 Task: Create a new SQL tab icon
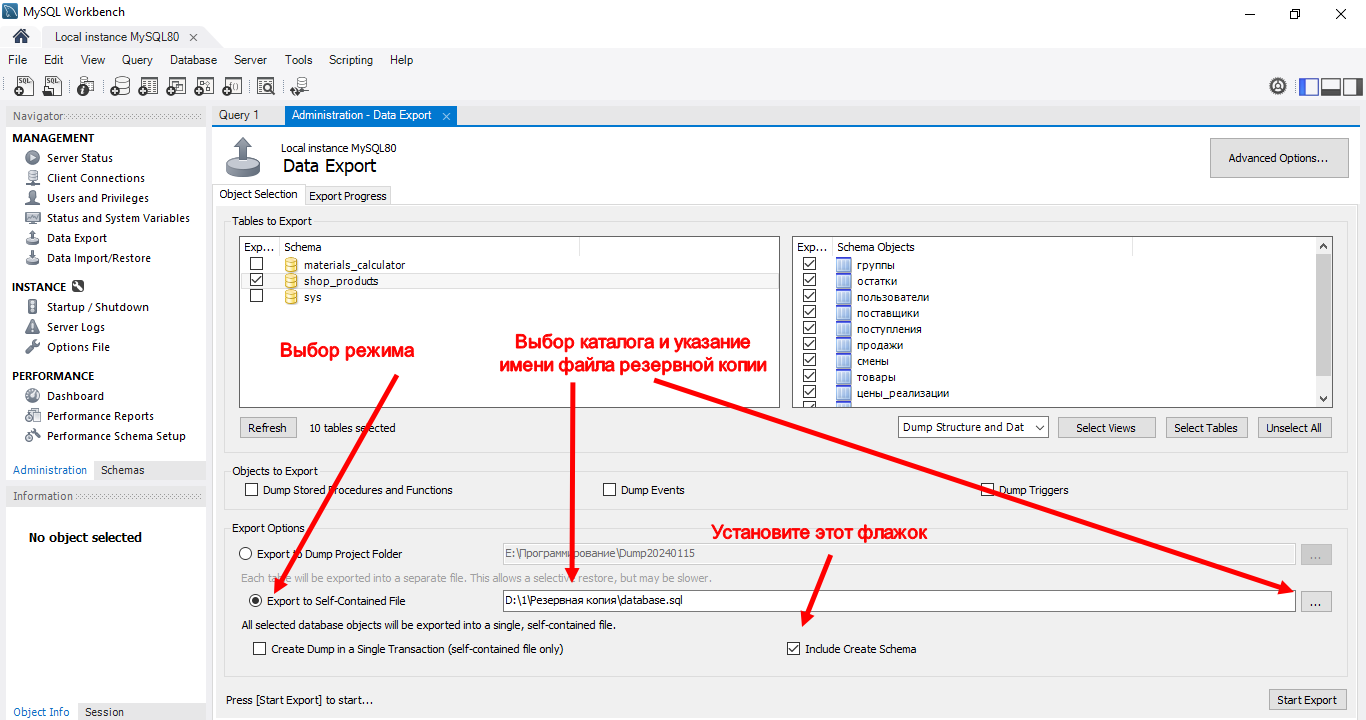click(x=25, y=87)
